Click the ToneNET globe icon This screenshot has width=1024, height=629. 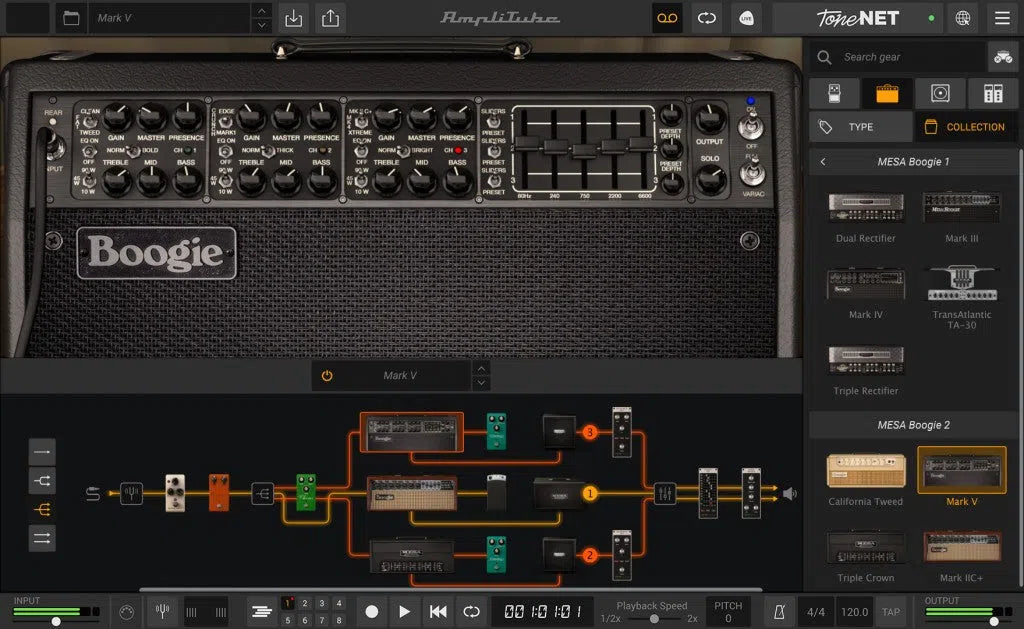(961, 18)
